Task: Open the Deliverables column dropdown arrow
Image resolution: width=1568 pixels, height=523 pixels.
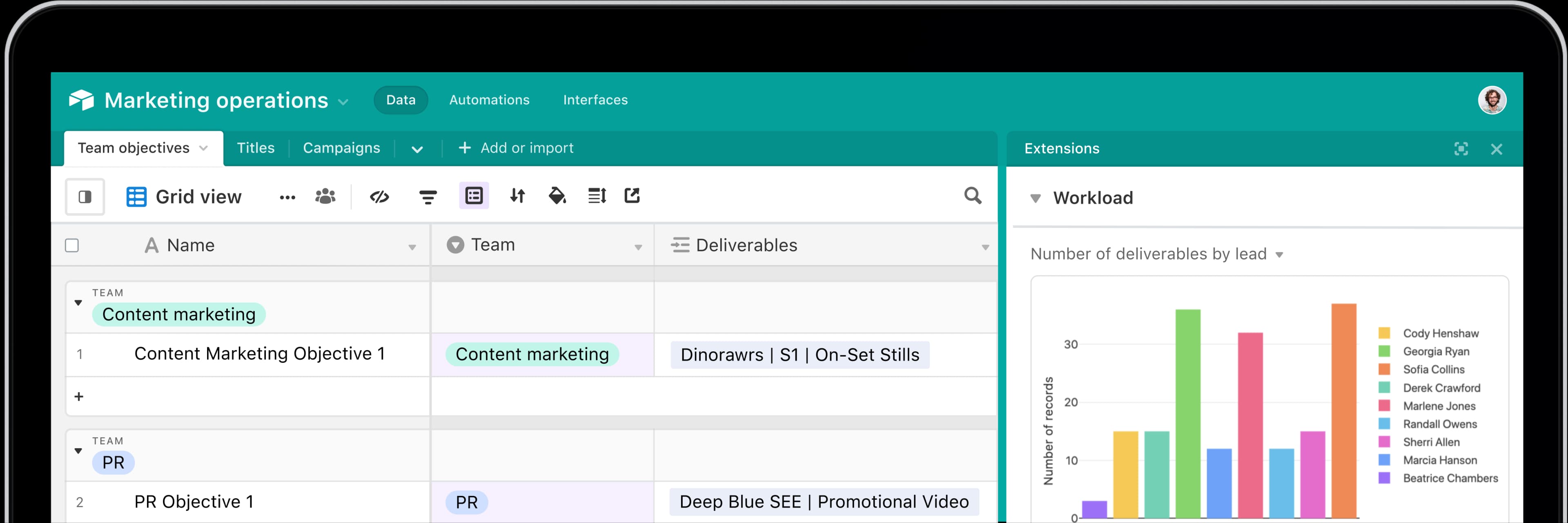Action: click(985, 247)
